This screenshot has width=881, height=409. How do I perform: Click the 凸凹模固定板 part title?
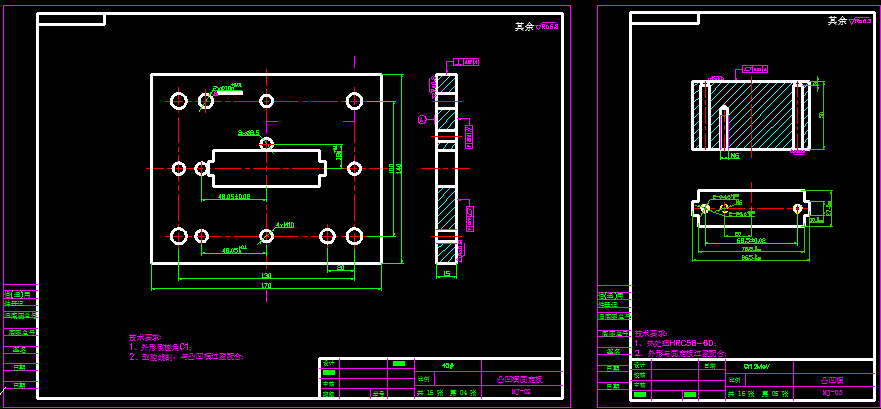point(521,379)
